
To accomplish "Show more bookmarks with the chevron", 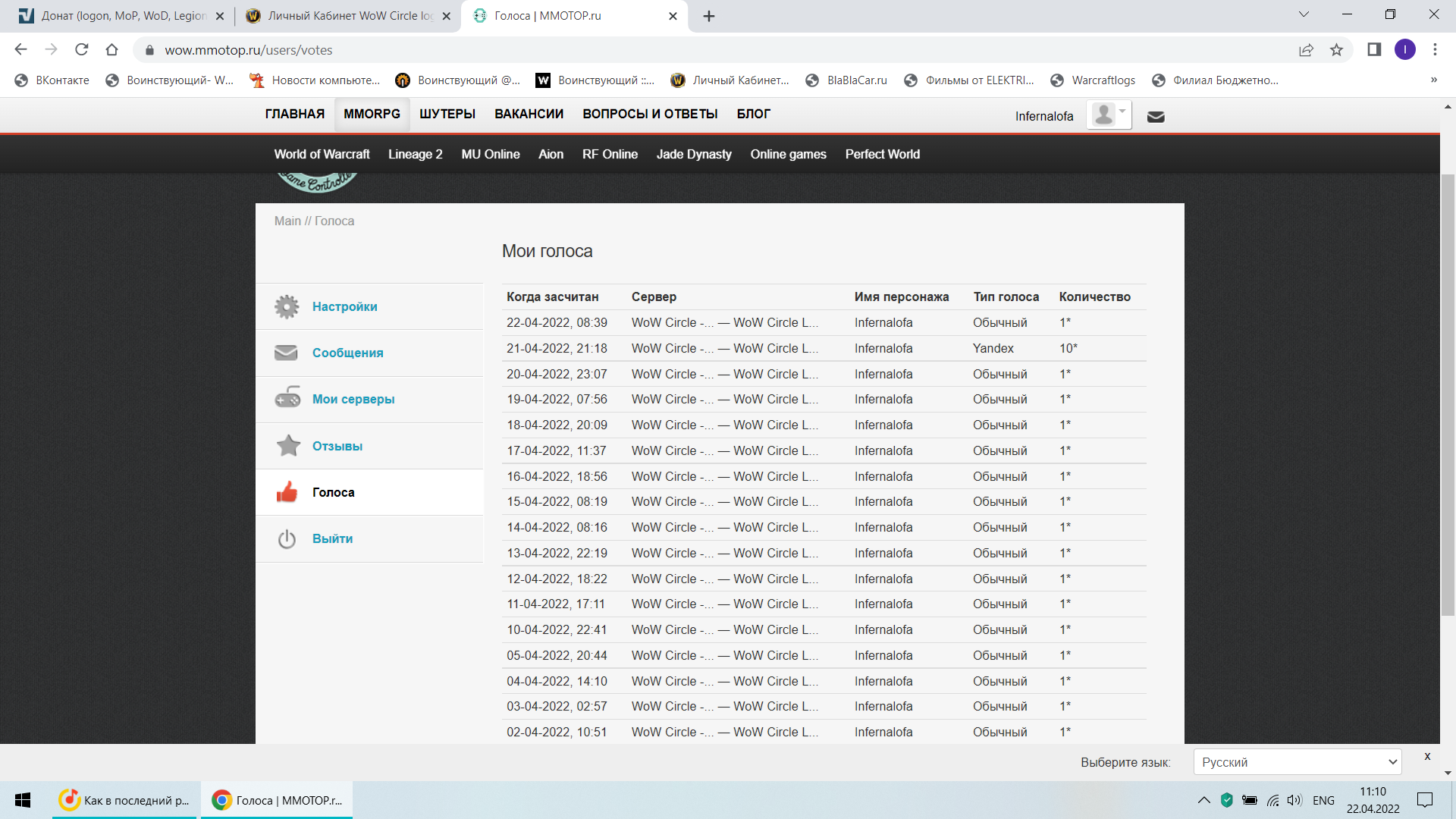I will pyautogui.click(x=1433, y=80).
